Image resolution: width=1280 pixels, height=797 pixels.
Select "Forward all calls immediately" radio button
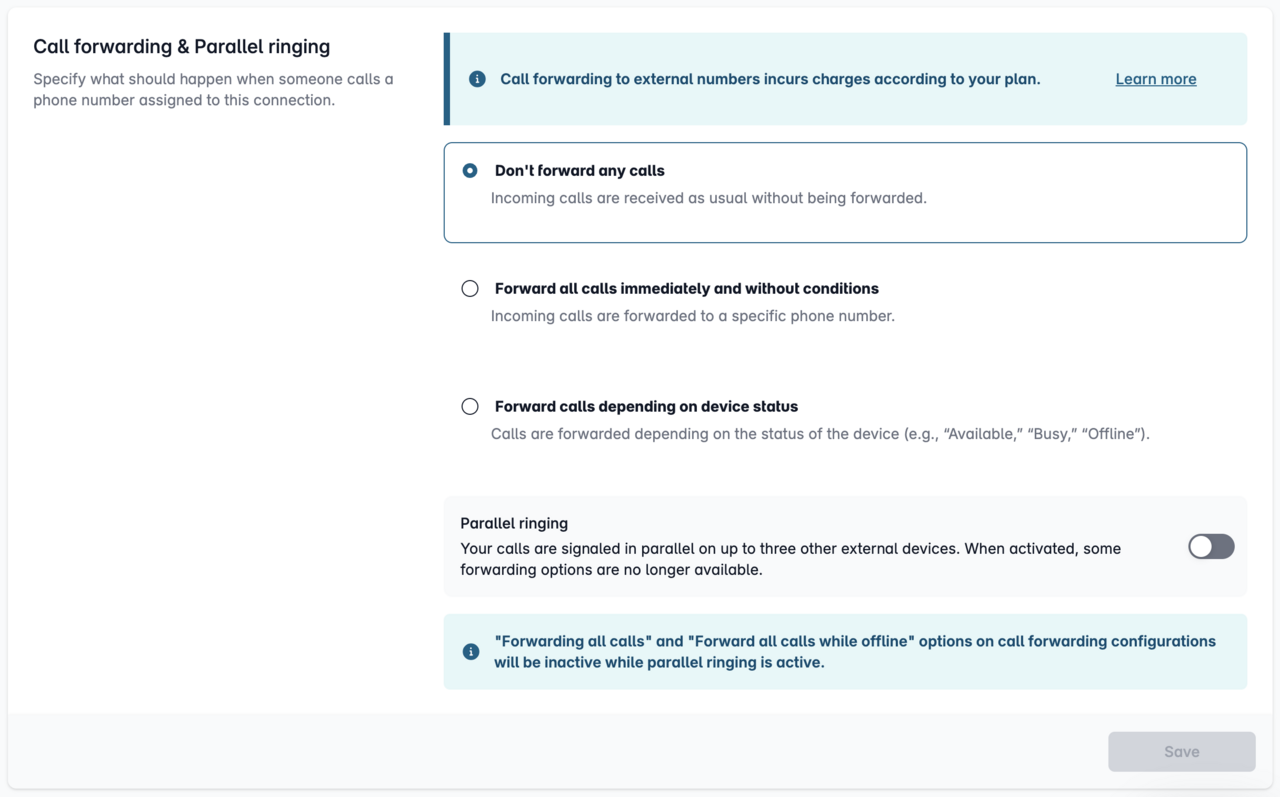tap(470, 289)
